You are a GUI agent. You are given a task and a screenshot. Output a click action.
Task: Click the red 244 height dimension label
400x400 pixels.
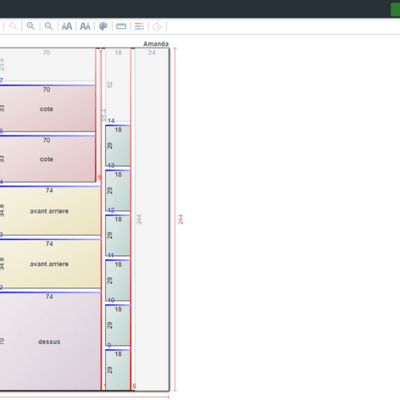click(180, 219)
